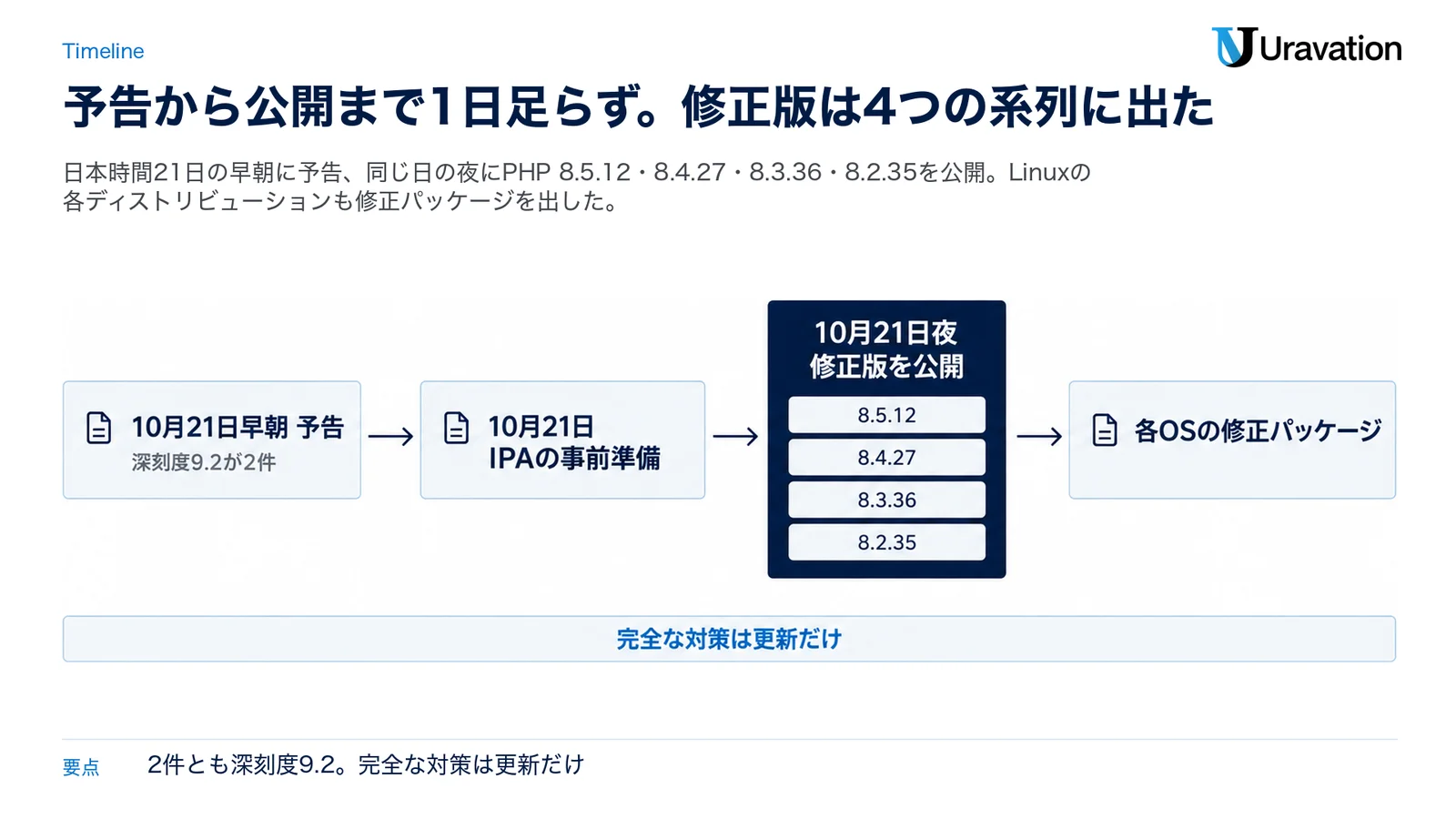Click the 各OSの修正パッケージ text
Image resolution: width=1456 pixels, height=819 pixels.
[x=1258, y=430]
